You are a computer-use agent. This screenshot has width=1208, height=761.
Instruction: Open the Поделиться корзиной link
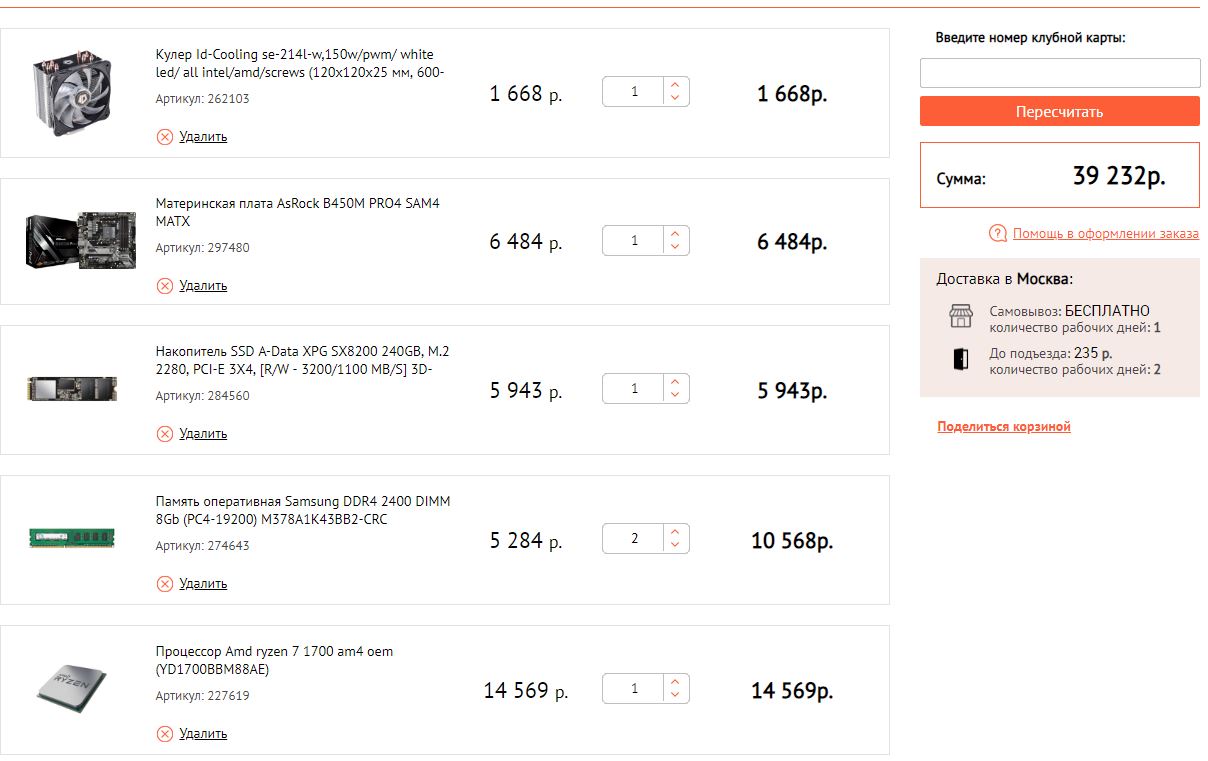[x=1004, y=427]
